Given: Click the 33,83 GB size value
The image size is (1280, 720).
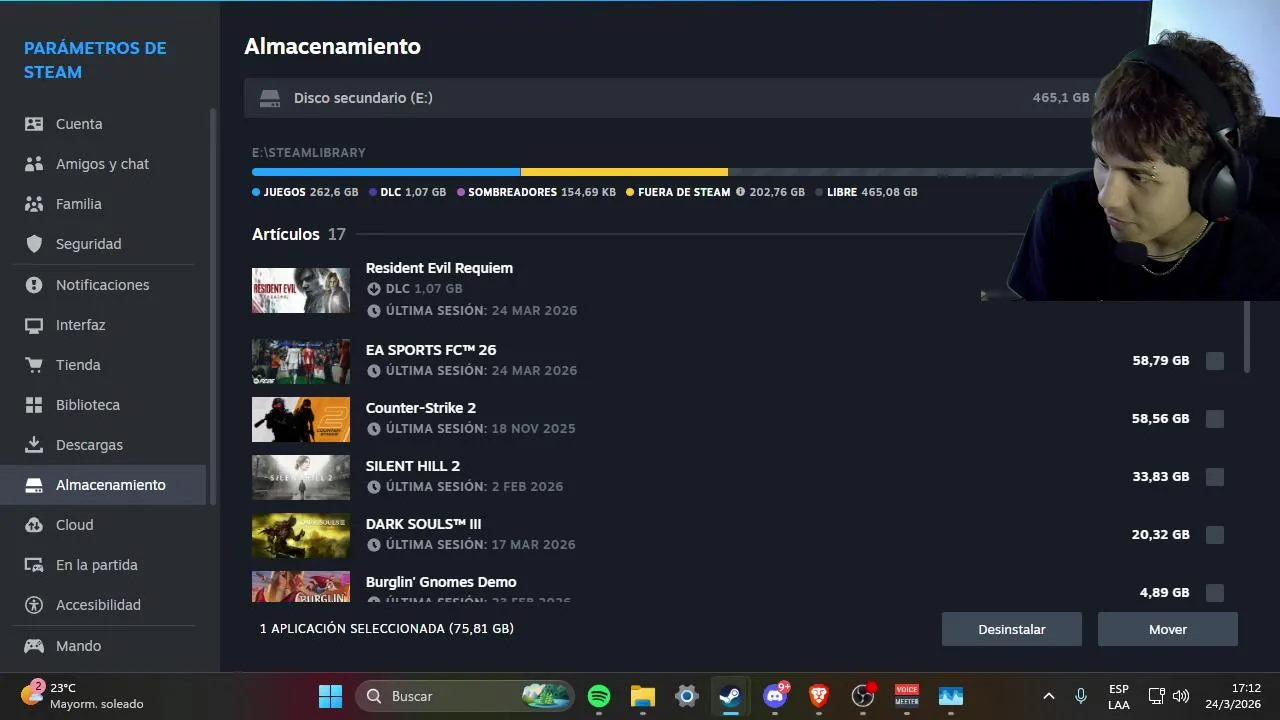Looking at the screenshot, I should pyautogui.click(x=1161, y=477).
